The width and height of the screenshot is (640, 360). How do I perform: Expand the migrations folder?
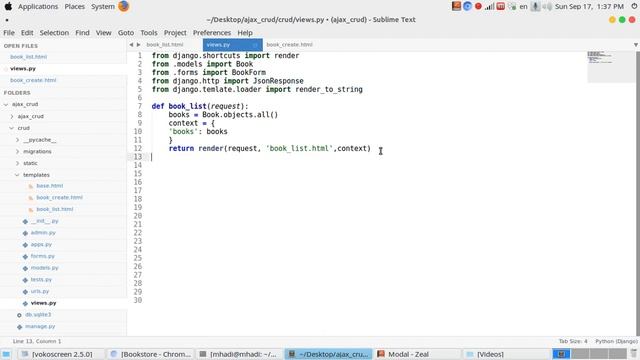18,151
